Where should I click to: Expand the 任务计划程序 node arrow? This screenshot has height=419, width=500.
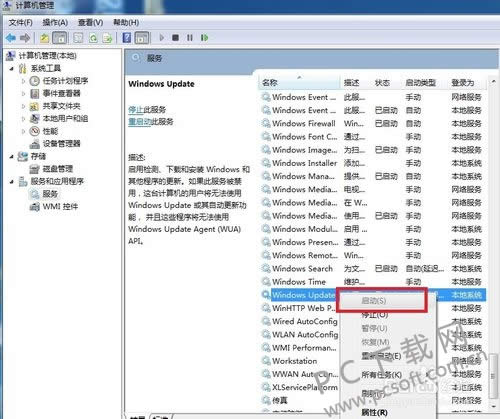point(23,81)
